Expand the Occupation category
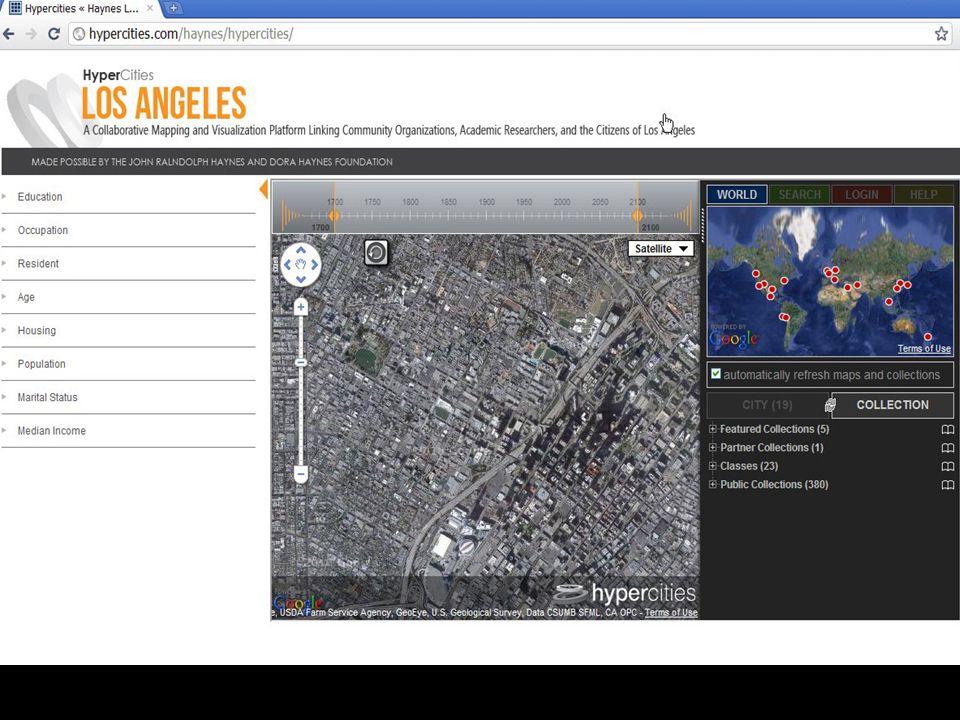Screen dimensions: 960x720 coord(128,230)
